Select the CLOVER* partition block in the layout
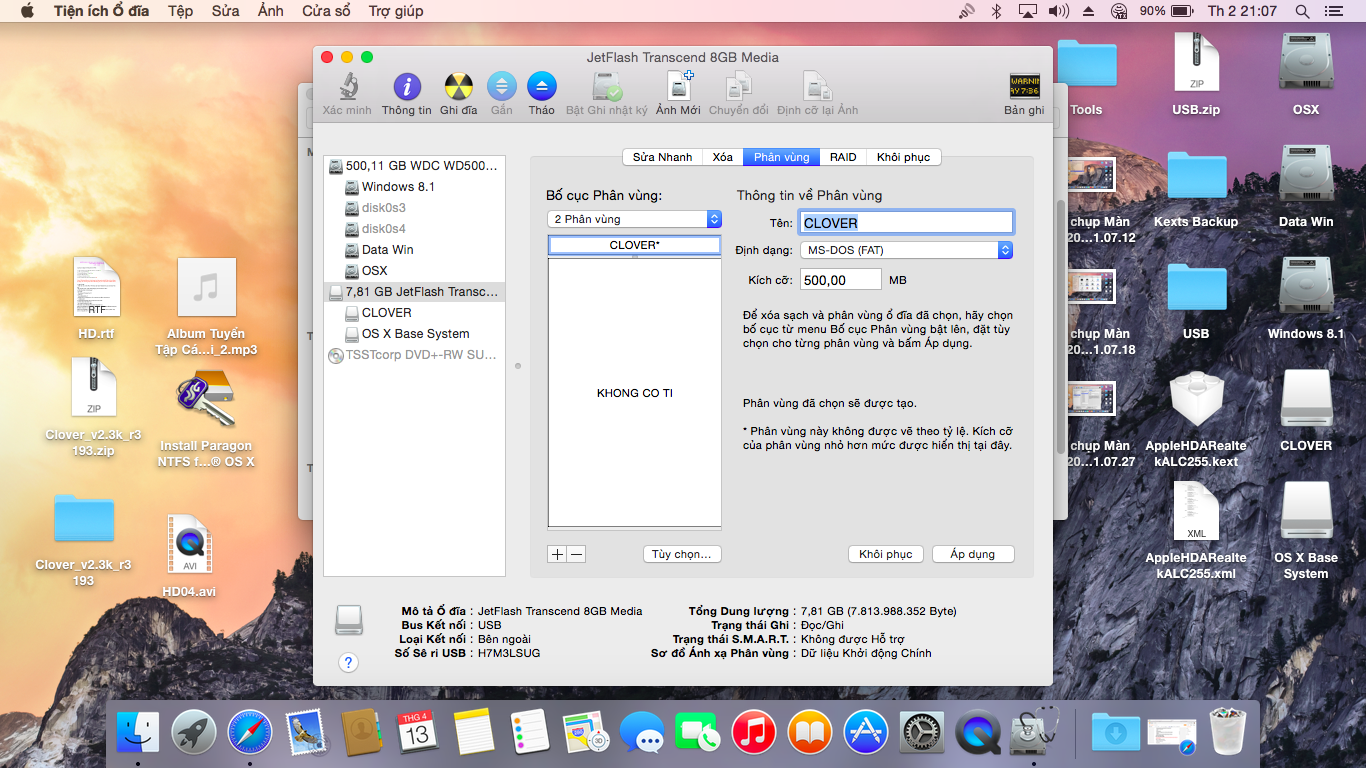Viewport: 1366px width, 768px height. tap(635, 245)
